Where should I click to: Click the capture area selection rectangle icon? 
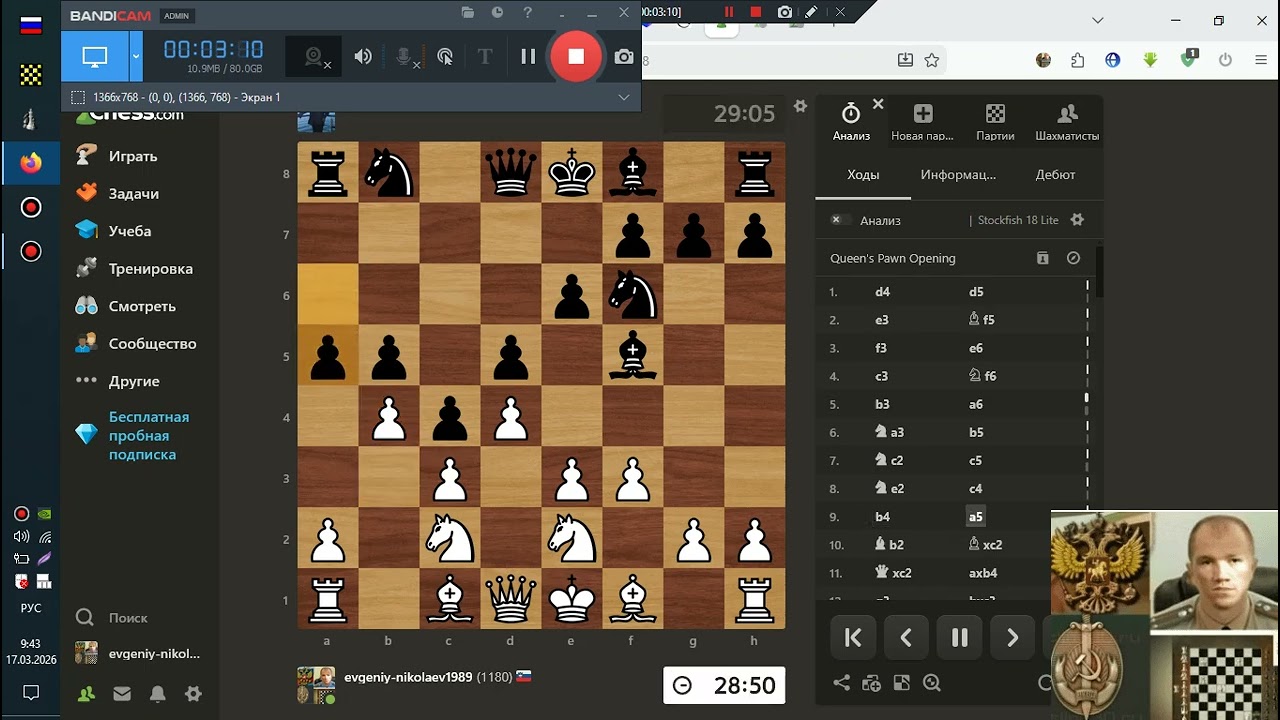tap(78, 97)
